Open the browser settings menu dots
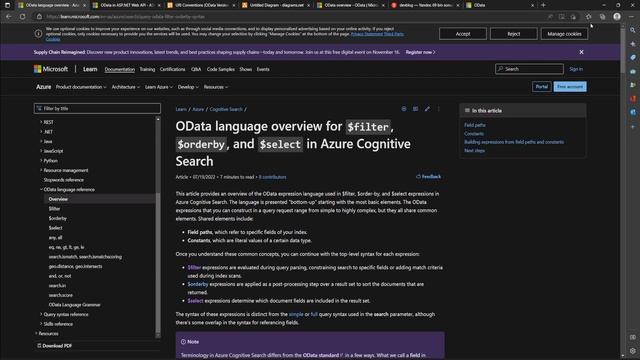Screen dimensions: 640x360 pyautogui.click(x=631, y=17)
